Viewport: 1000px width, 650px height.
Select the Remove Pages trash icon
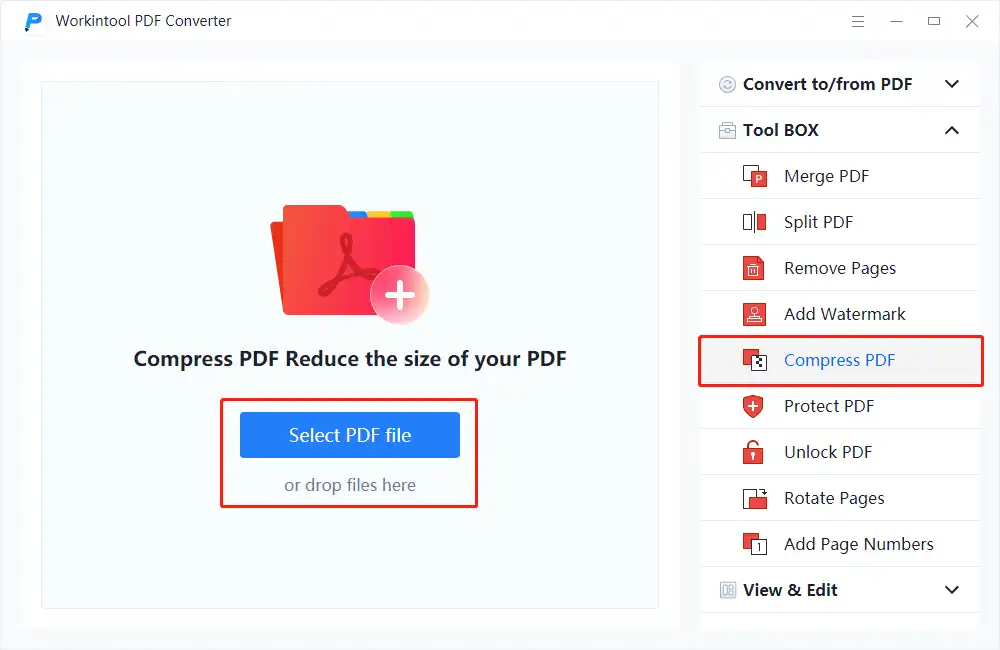(x=754, y=269)
